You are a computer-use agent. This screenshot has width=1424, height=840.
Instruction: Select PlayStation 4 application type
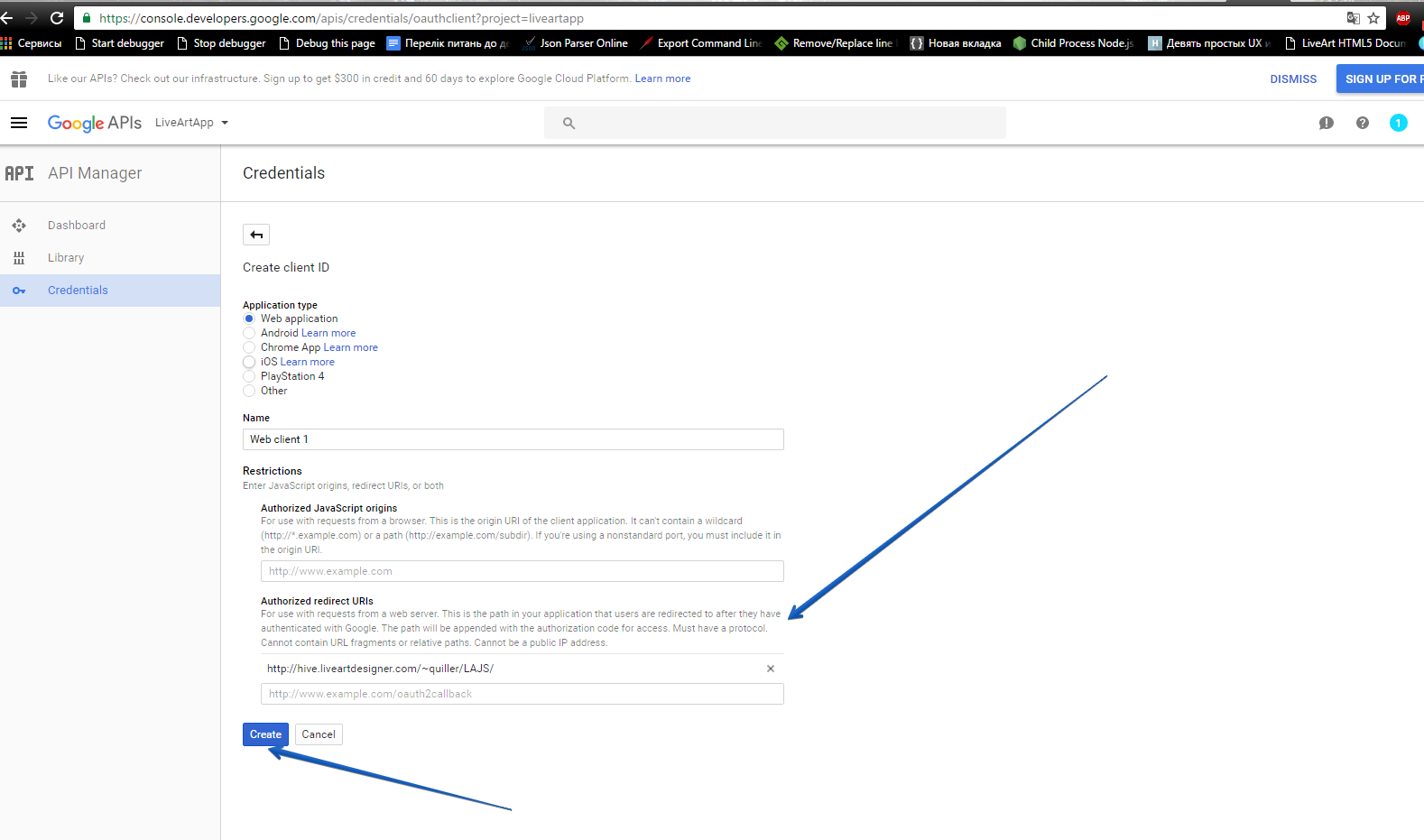(249, 376)
